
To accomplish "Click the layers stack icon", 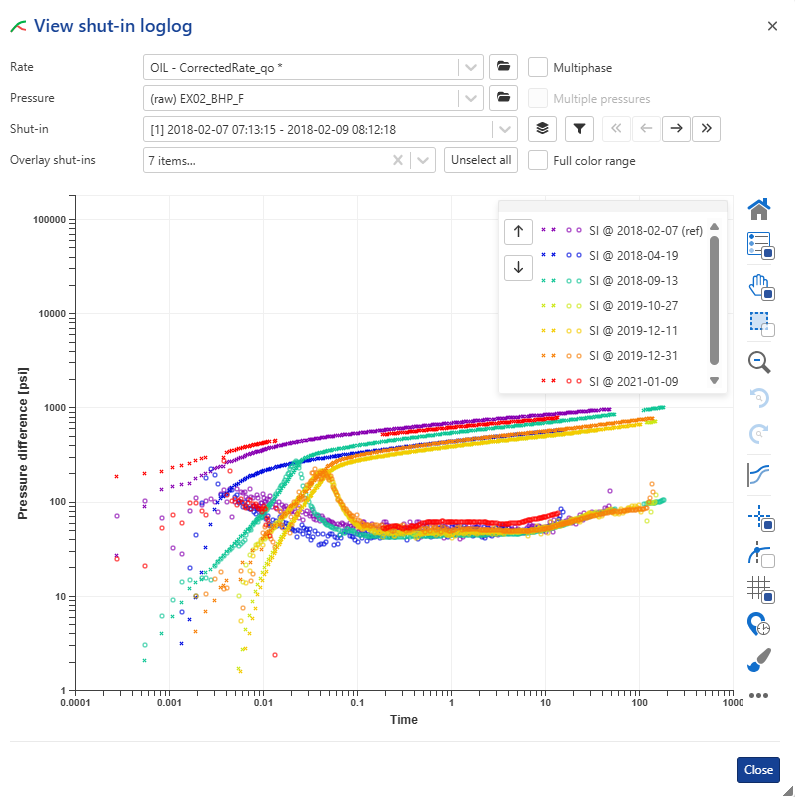I will pos(542,129).
